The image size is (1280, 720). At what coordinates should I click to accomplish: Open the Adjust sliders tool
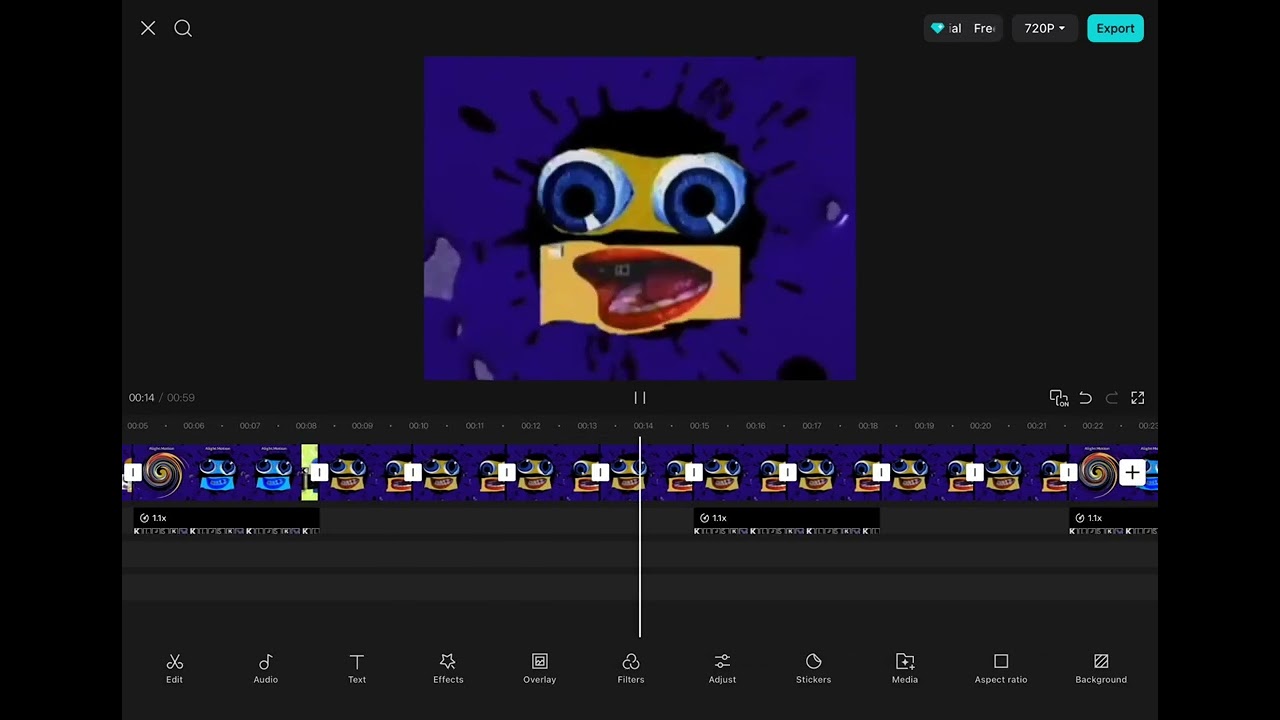(x=722, y=668)
